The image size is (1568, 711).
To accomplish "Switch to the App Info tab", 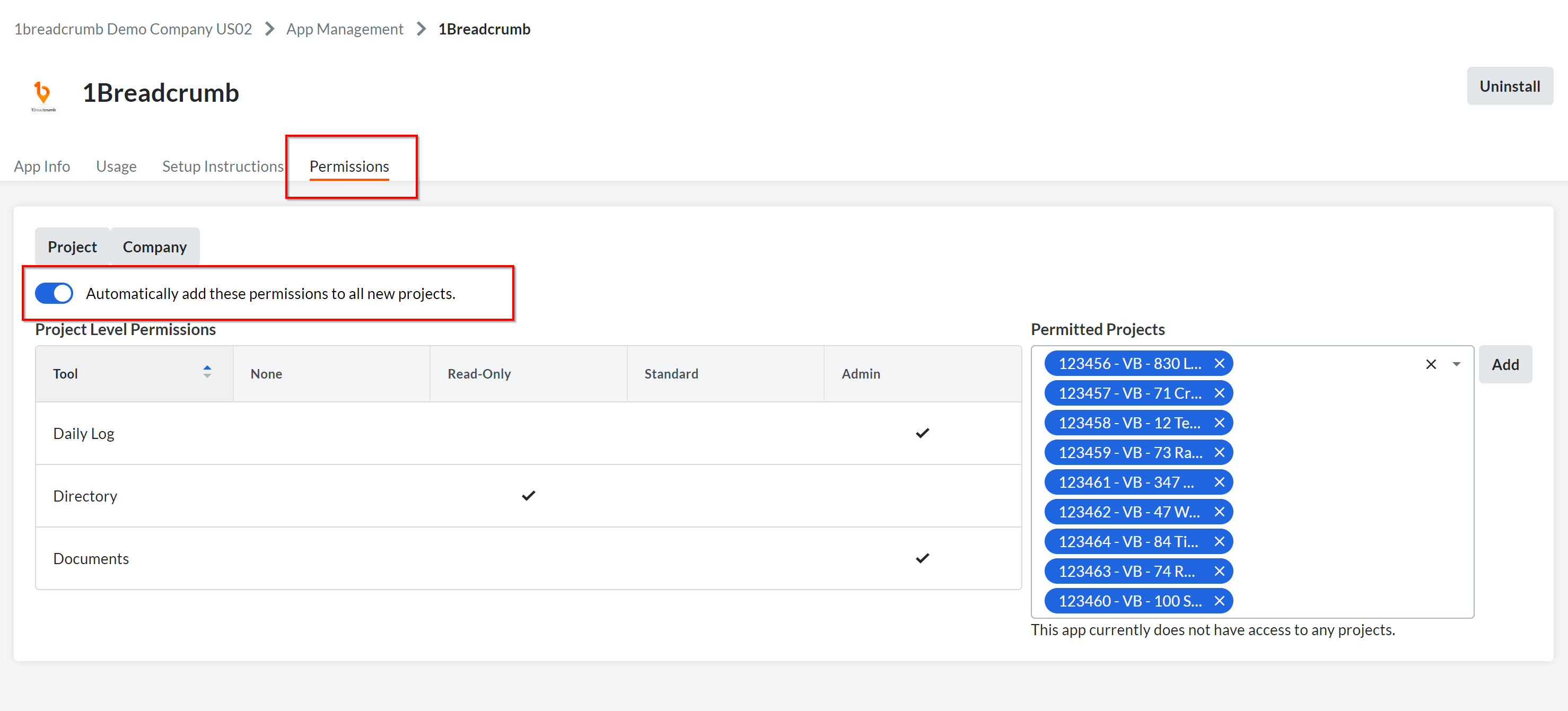I will coord(42,166).
